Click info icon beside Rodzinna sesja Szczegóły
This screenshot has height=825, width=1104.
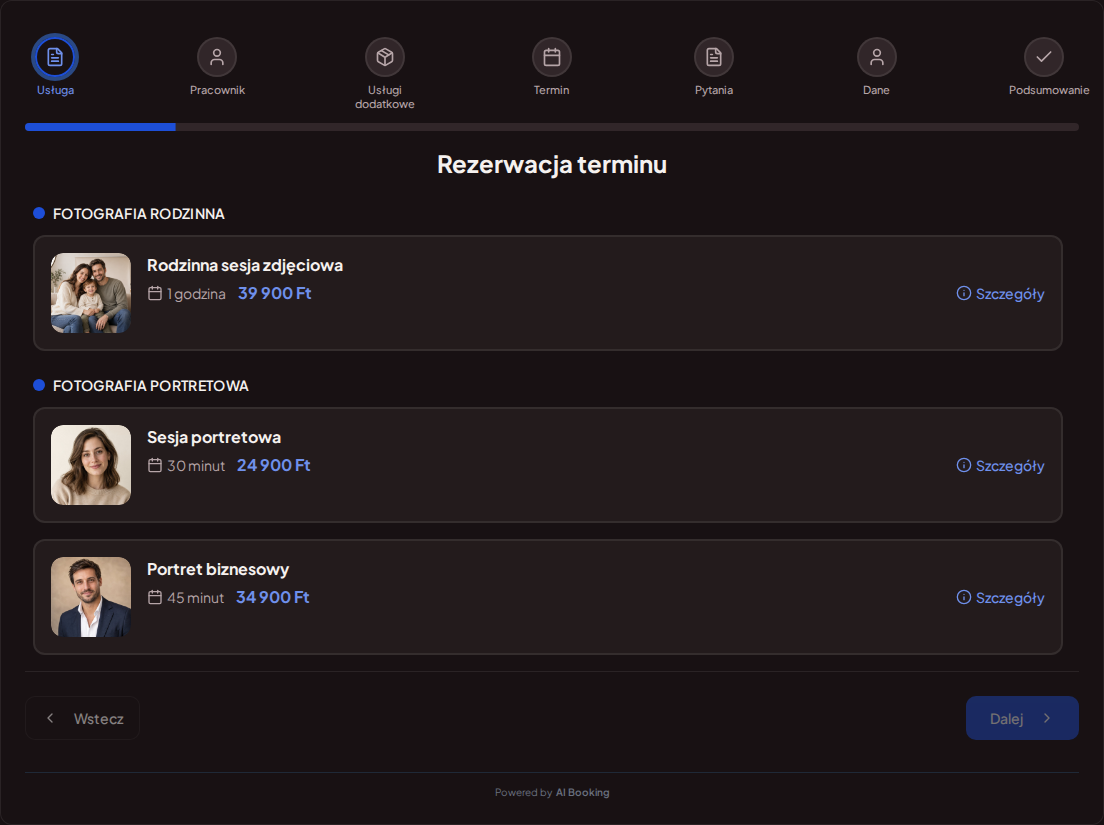[963, 293]
